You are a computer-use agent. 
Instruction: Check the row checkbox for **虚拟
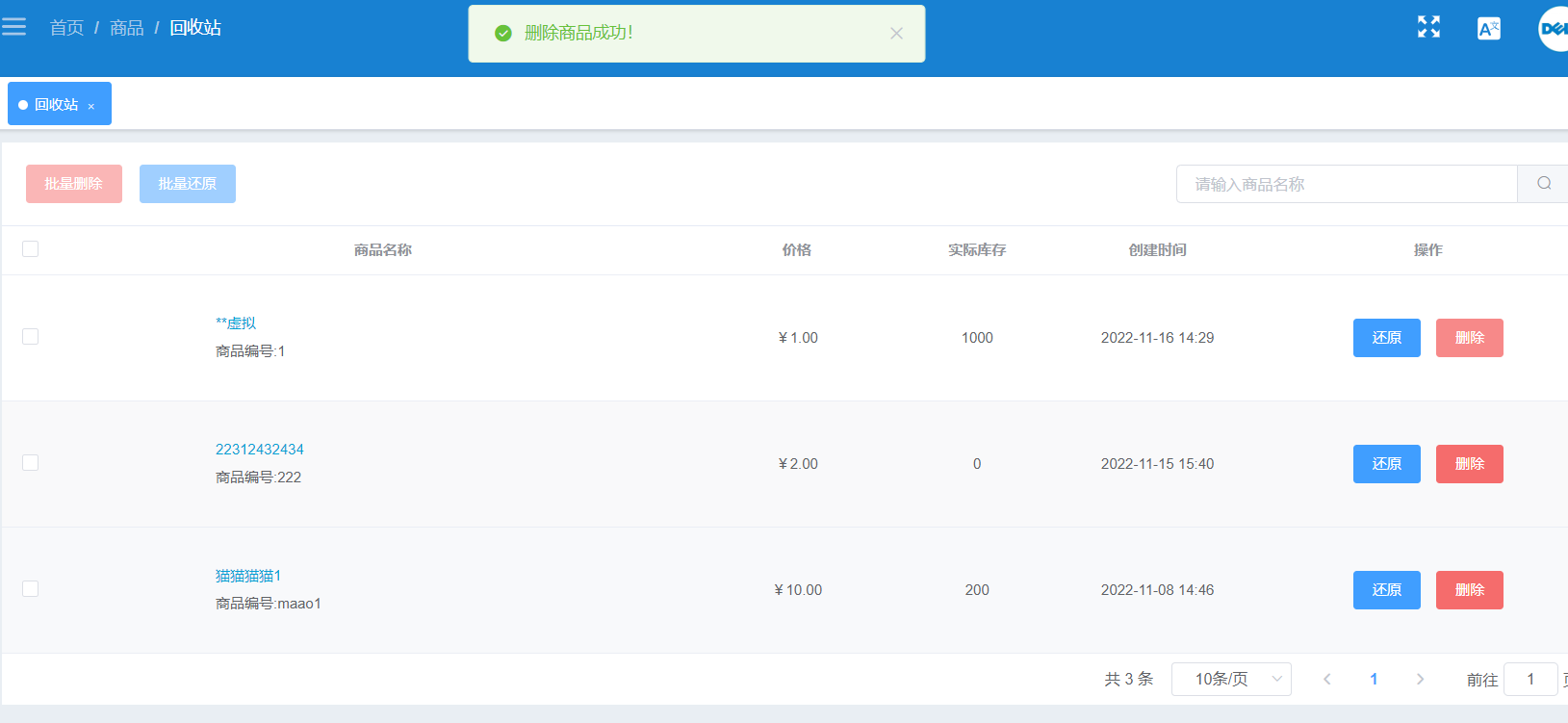tap(31, 336)
